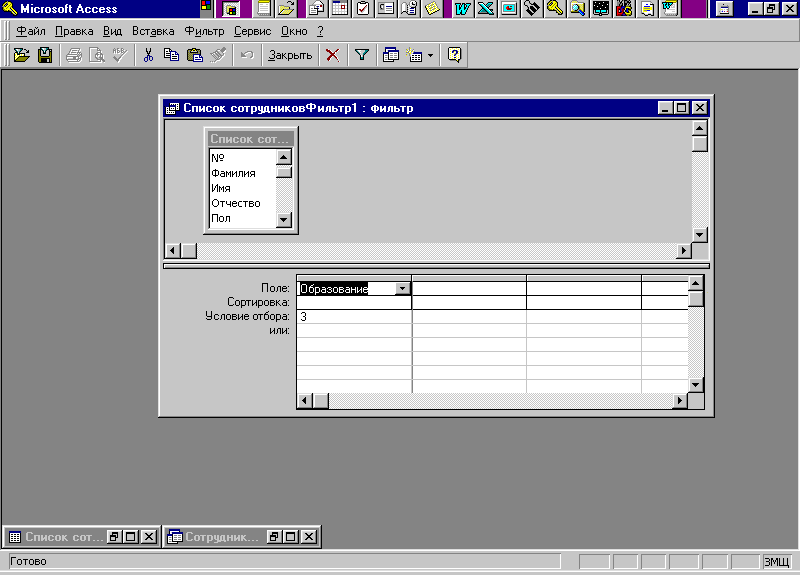
Task: Click the Условие отбора cell containing 3
Action: coord(354,317)
